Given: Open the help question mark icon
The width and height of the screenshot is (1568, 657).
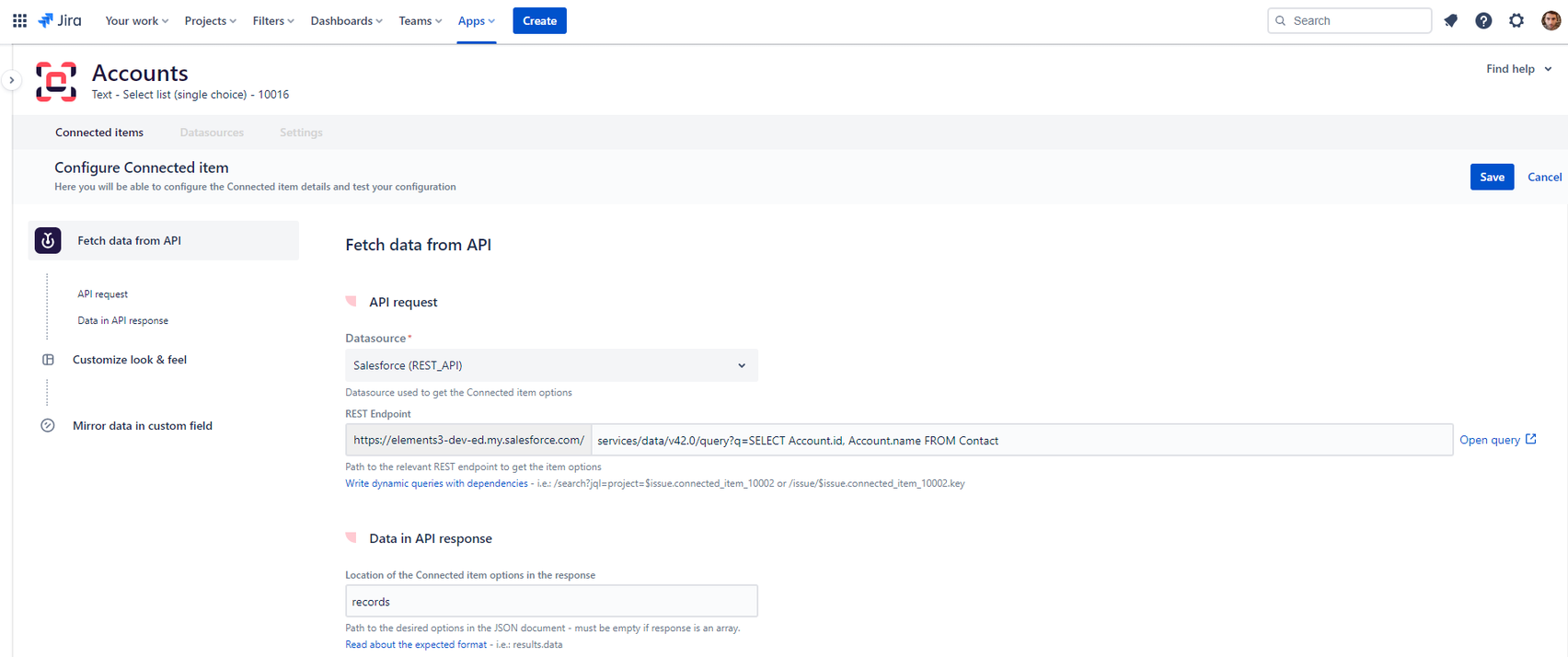Looking at the screenshot, I should pos(1483,20).
